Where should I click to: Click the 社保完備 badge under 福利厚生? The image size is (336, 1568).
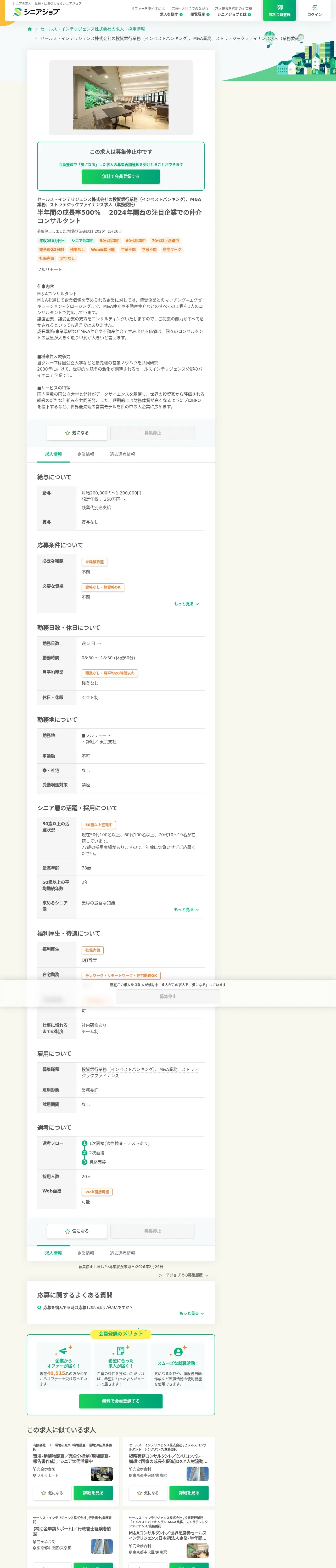pyautogui.click(x=93, y=950)
